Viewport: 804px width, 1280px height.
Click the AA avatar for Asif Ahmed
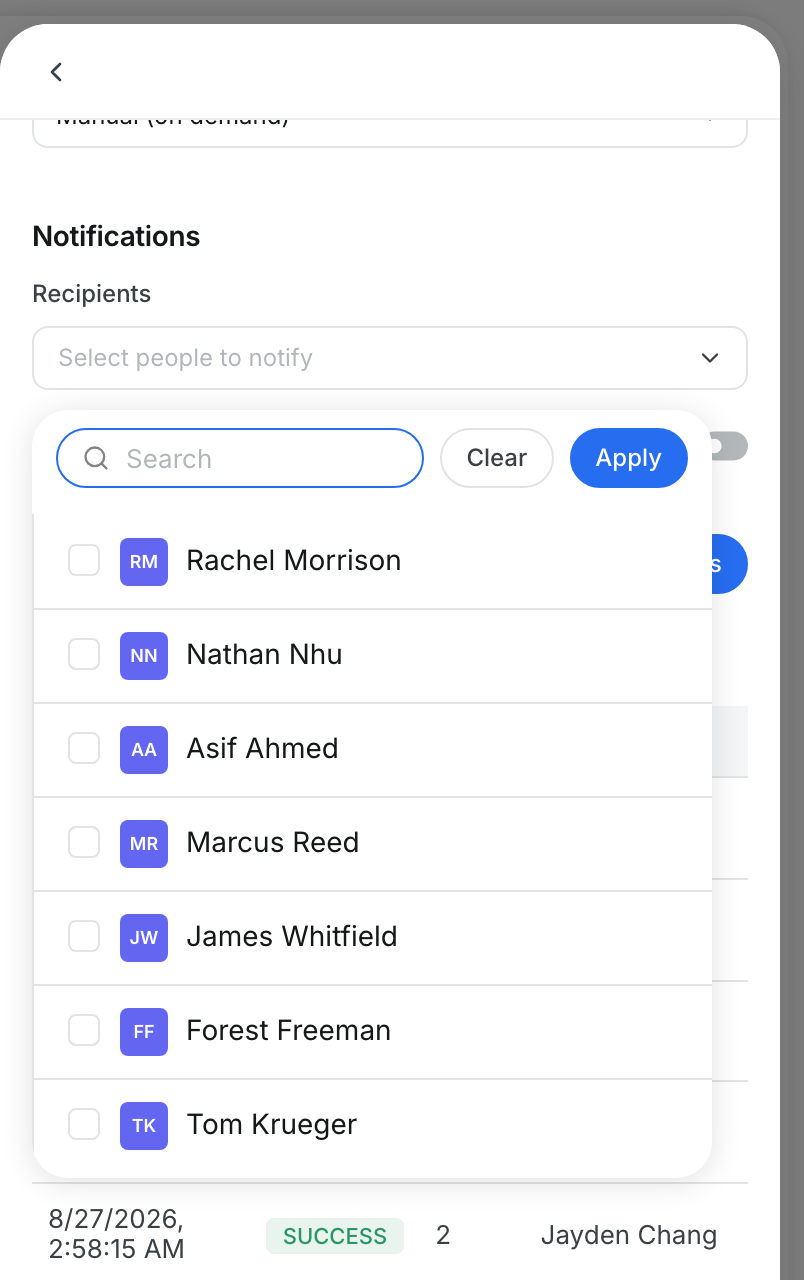tap(144, 750)
